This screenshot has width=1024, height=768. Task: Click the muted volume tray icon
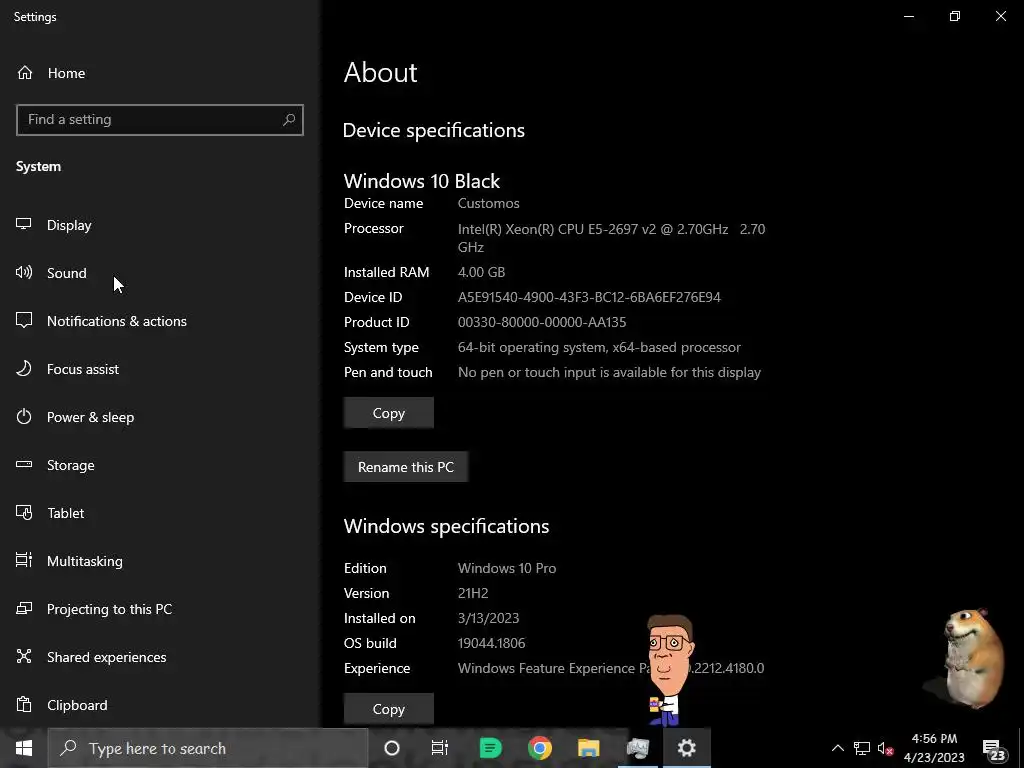pos(885,748)
